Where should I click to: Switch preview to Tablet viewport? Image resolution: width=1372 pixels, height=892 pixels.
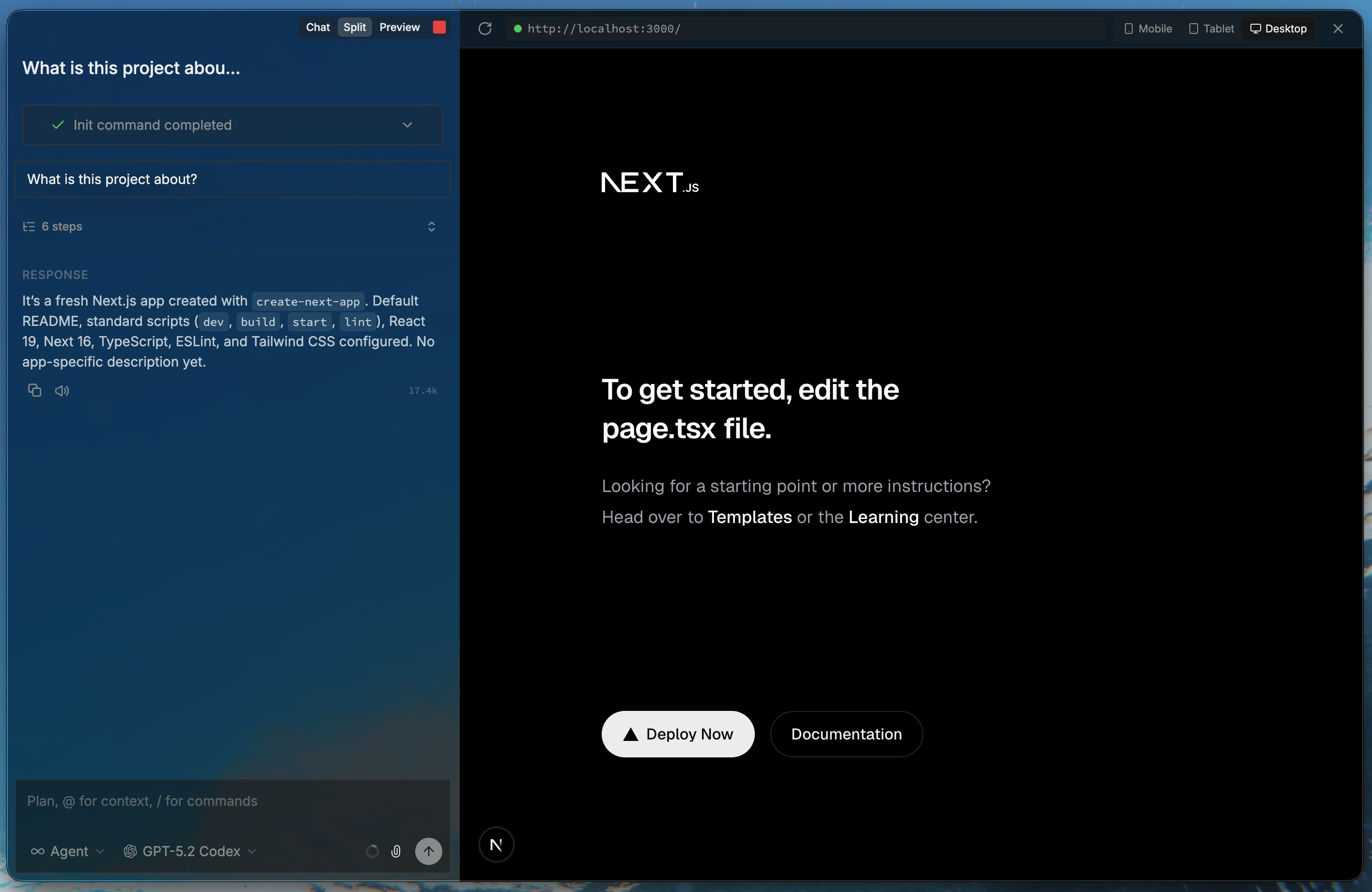(x=1212, y=28)
